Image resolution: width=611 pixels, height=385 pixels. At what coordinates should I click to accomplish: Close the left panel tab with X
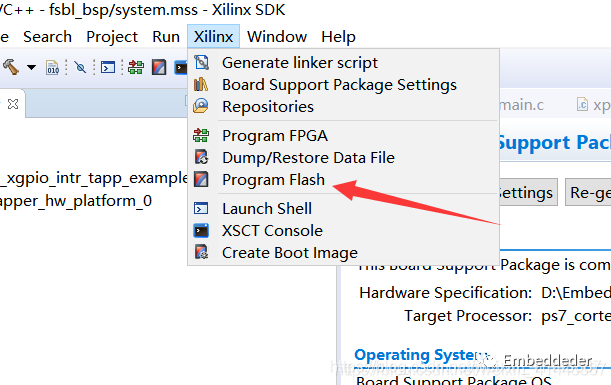[13, 104]
